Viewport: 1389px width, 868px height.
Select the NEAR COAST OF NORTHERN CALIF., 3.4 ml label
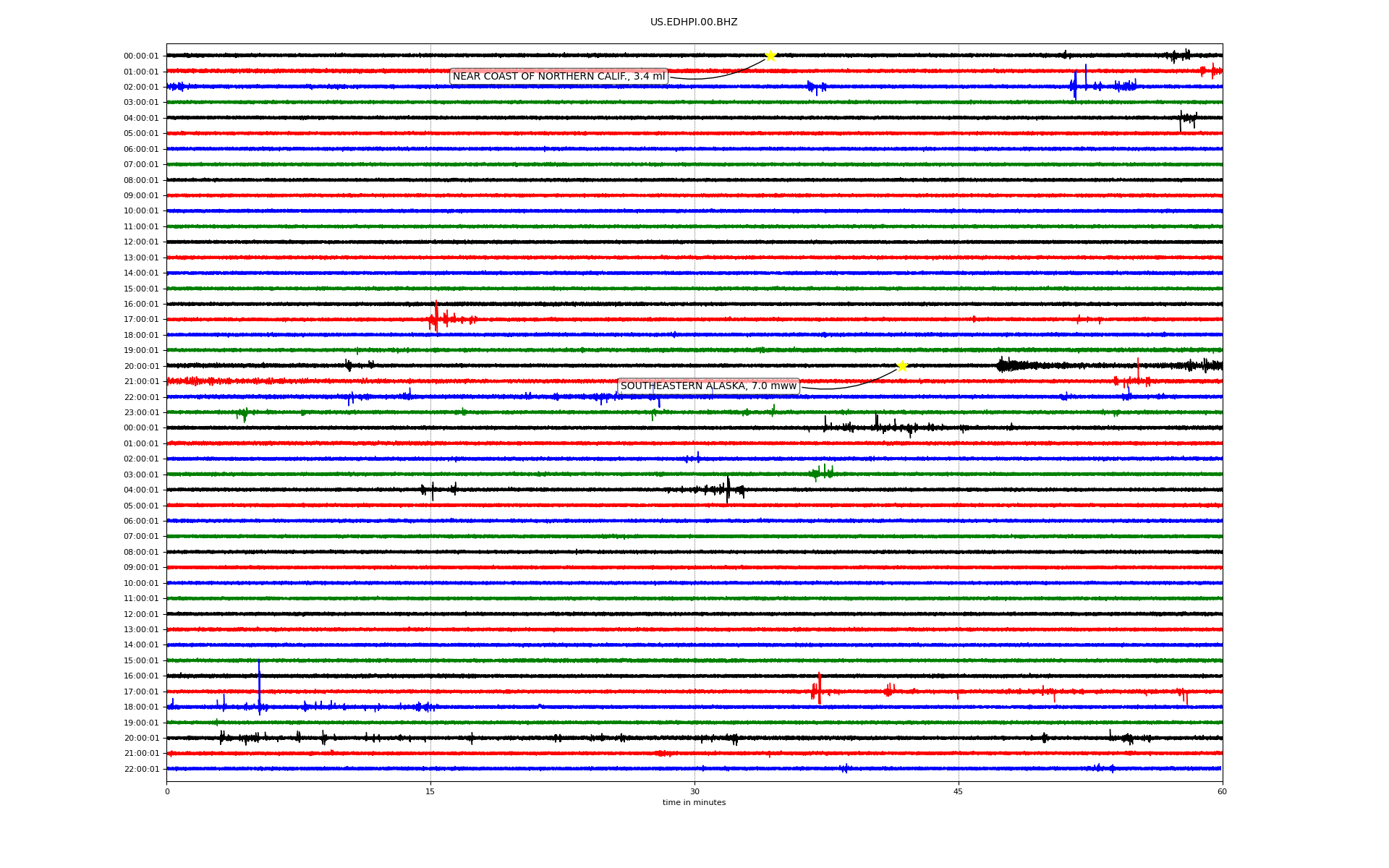[x=558, y=77]
